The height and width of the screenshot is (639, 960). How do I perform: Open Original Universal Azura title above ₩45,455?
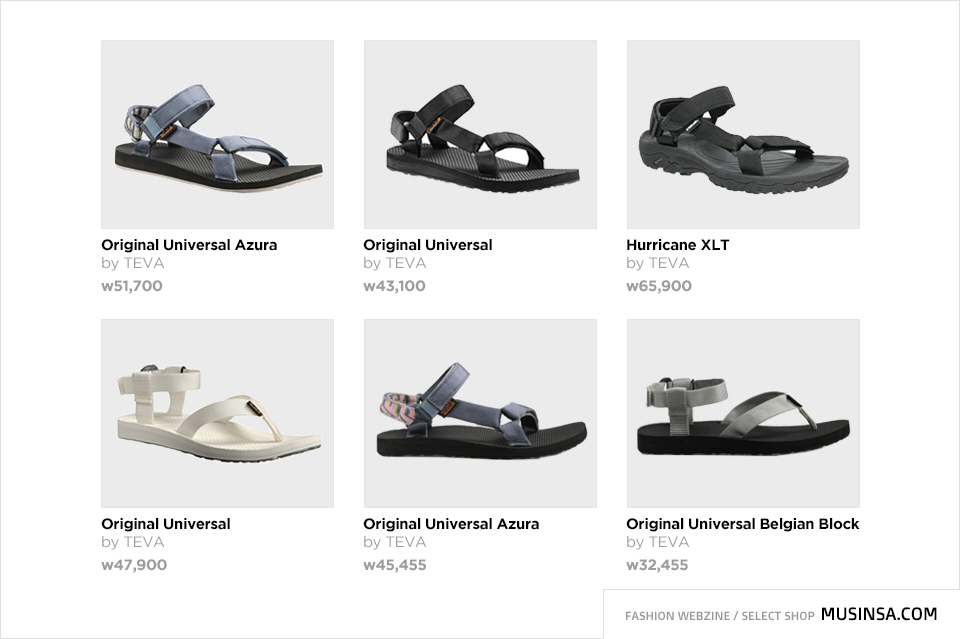pos(451,524)
